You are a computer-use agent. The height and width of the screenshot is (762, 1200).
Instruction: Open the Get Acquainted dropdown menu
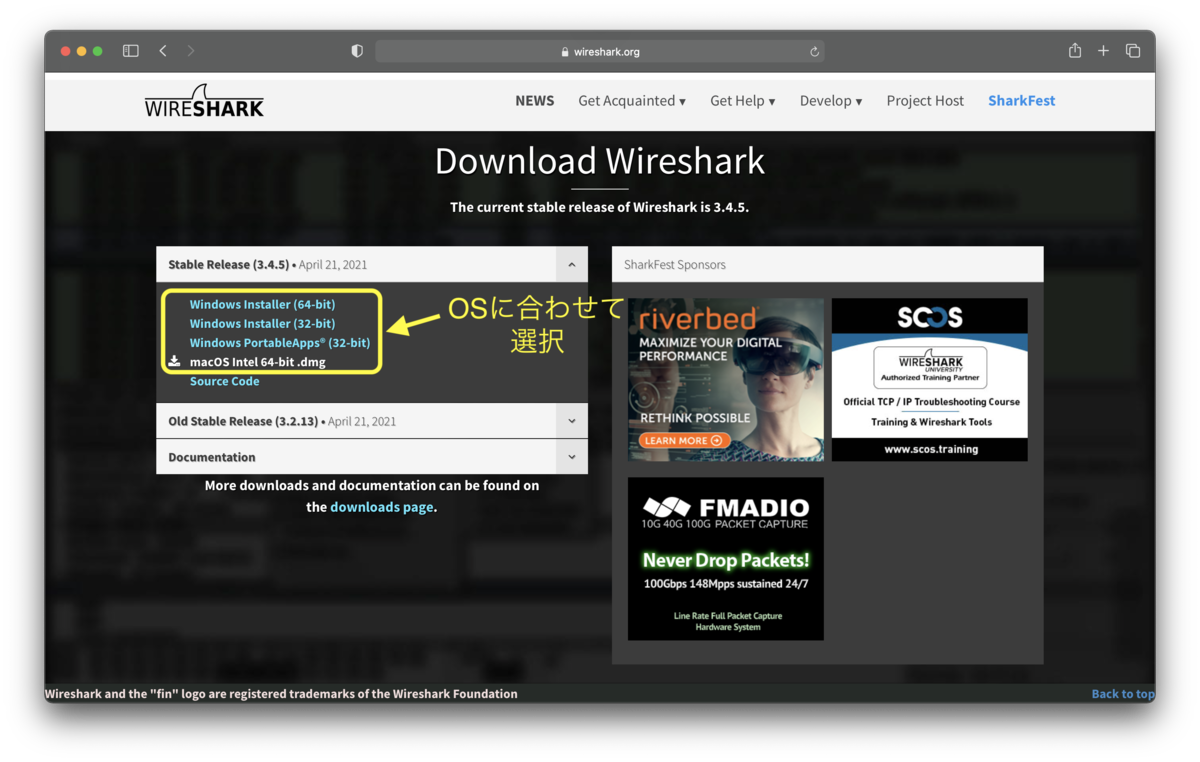click(x=632, y=101)
